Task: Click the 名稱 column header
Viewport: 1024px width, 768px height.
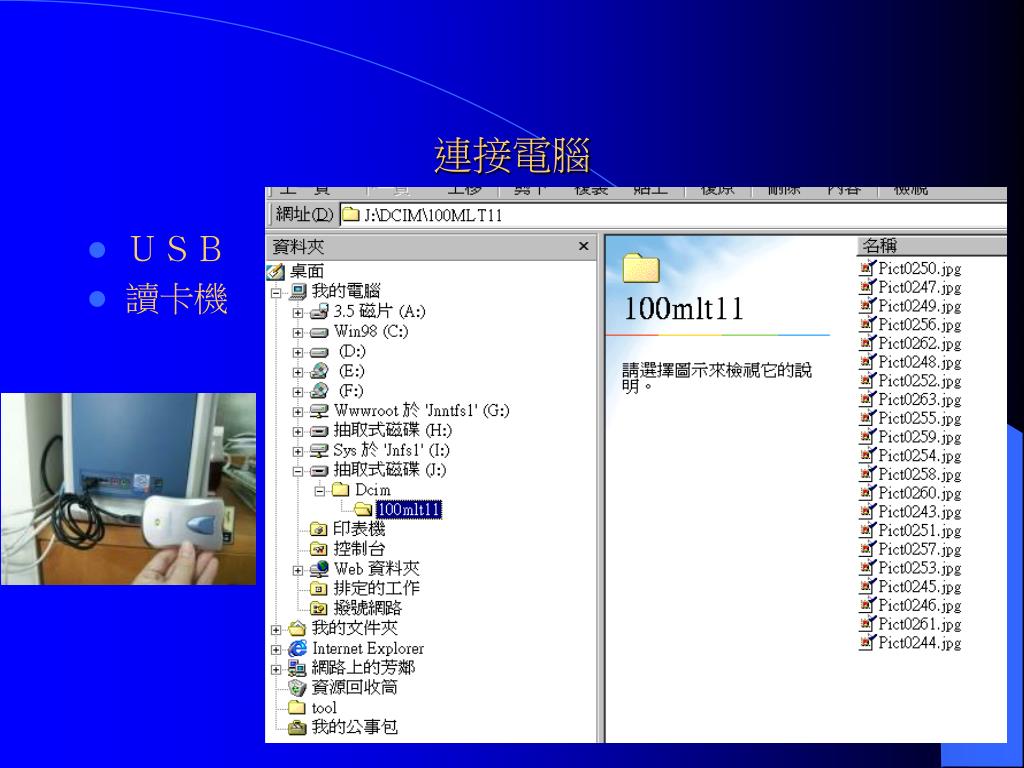Action: point(932,246)
